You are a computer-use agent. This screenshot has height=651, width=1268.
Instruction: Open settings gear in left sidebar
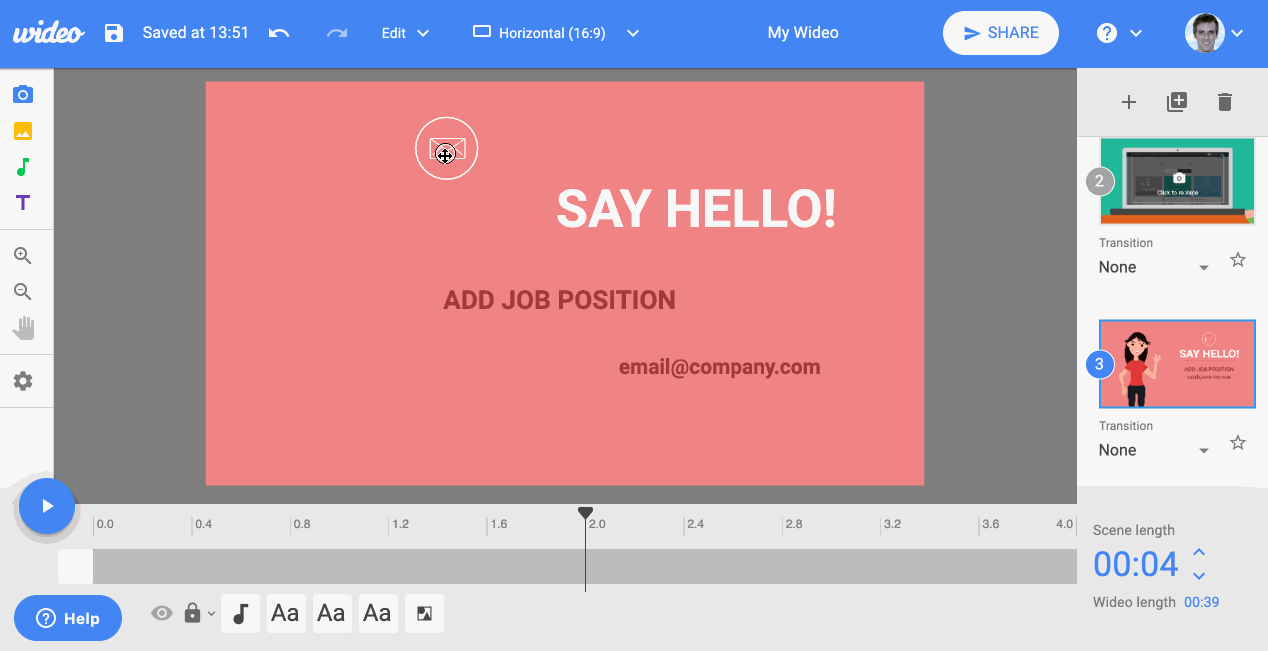click(x=22, y=381)
